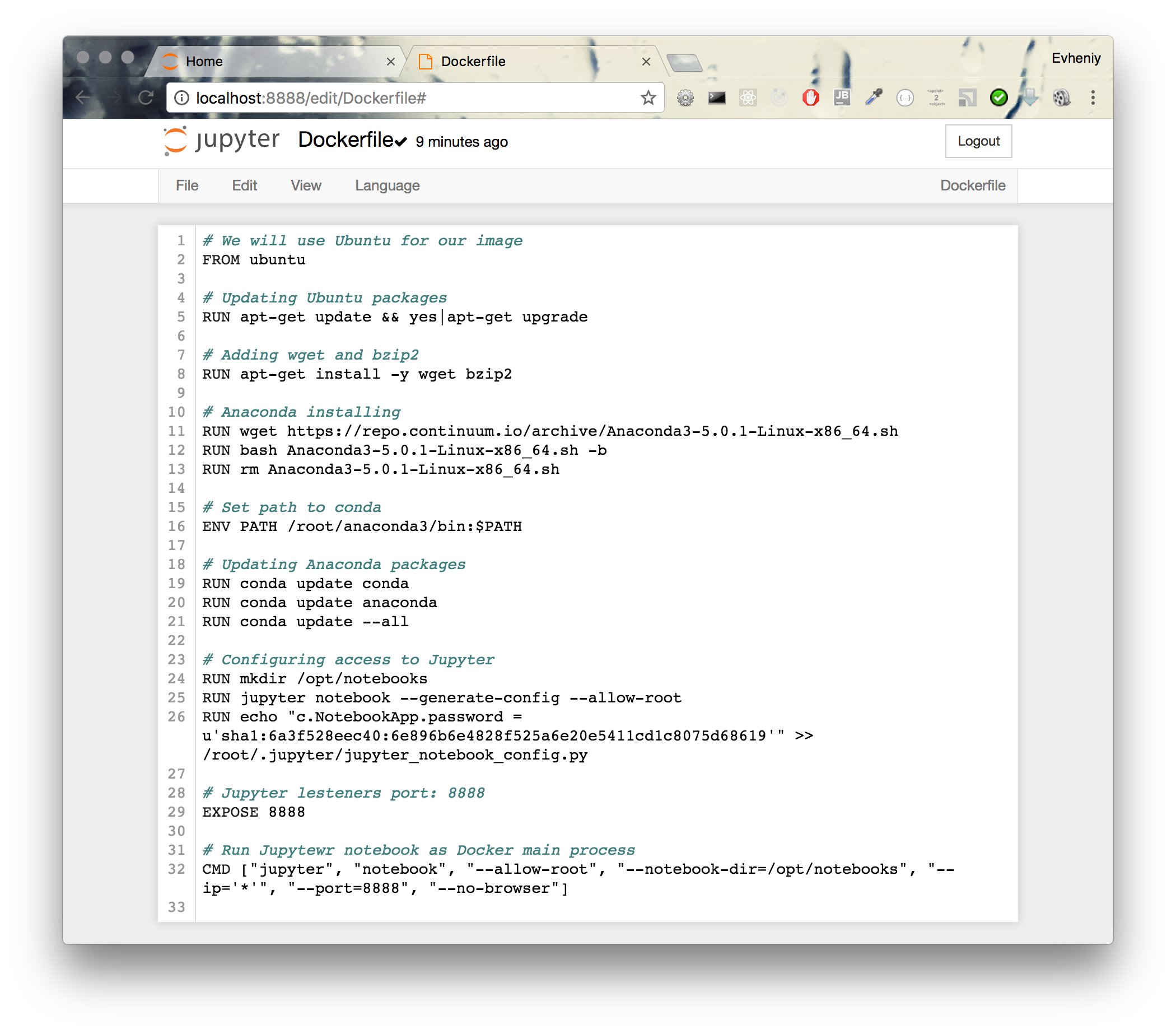Open the Edit menu

[244, 185]
